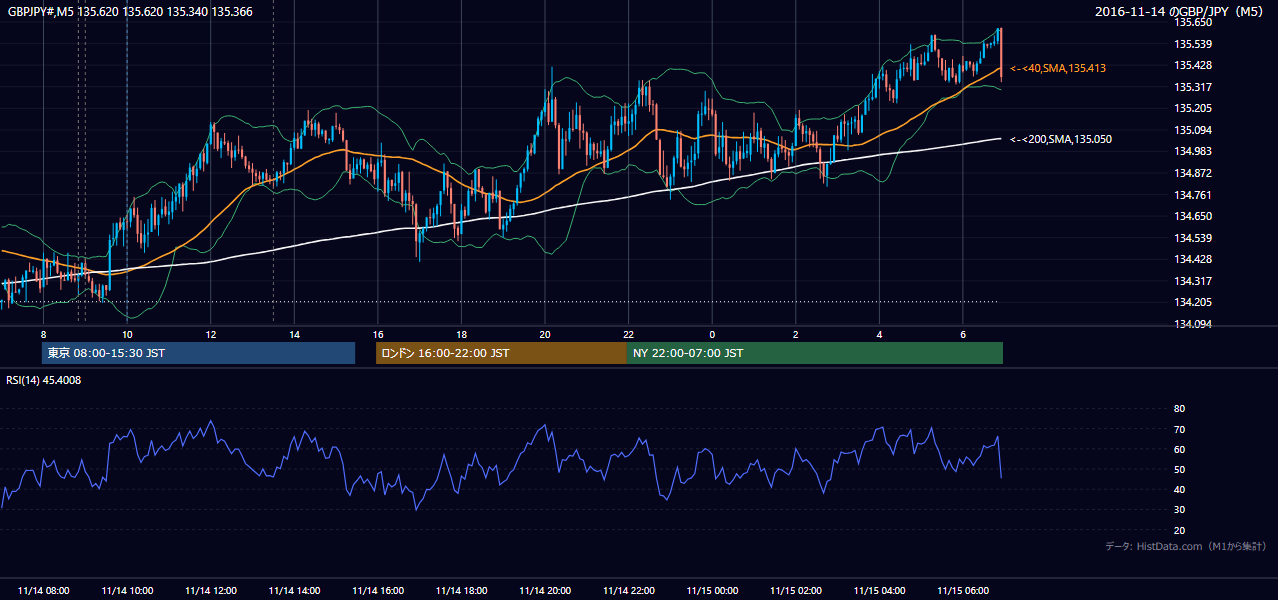Click the RSI scale value 50
The width and height of the screenshot is (1278, 600).
[x=1179, y=469]
